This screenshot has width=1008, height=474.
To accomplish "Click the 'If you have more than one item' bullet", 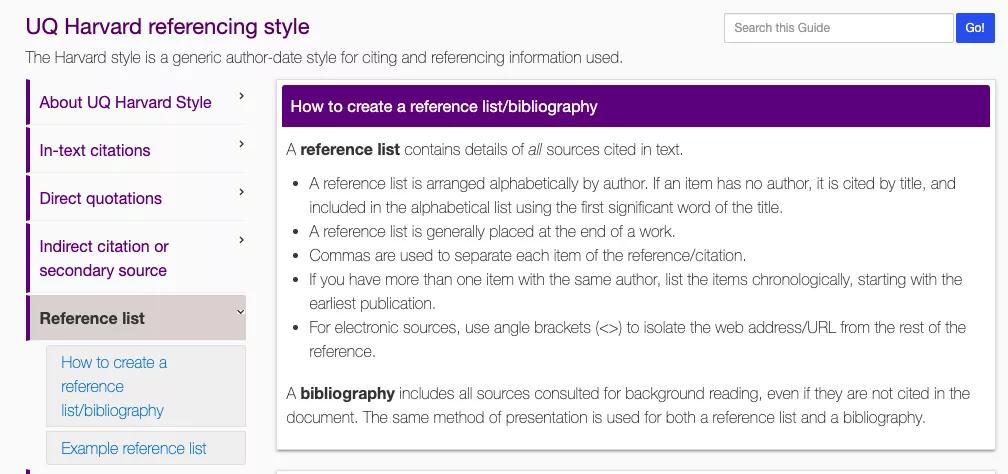I will 635,291.
